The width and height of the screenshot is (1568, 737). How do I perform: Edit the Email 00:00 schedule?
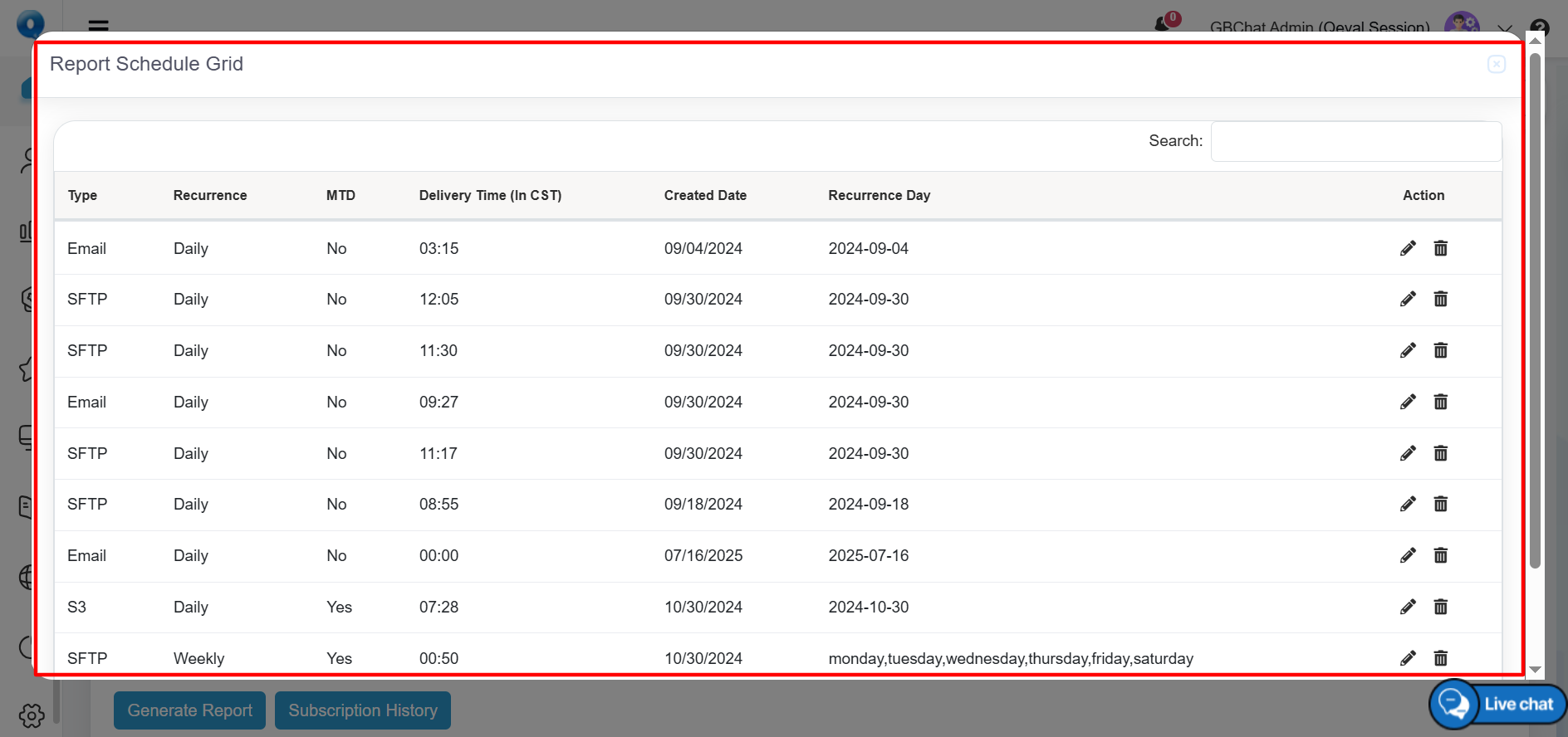[x=1408, y=555]
